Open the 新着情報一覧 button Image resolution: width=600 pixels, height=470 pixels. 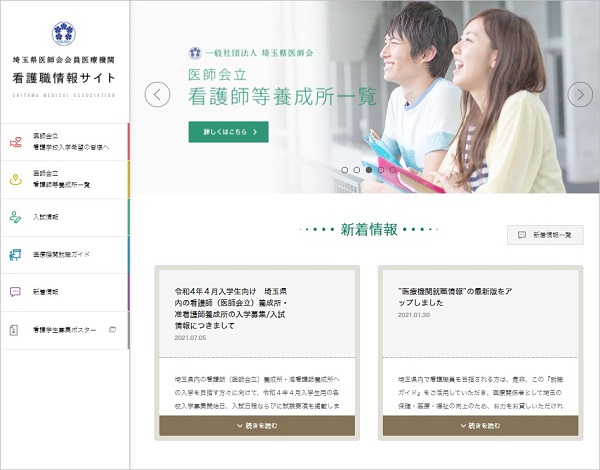(x=545, y=235)
